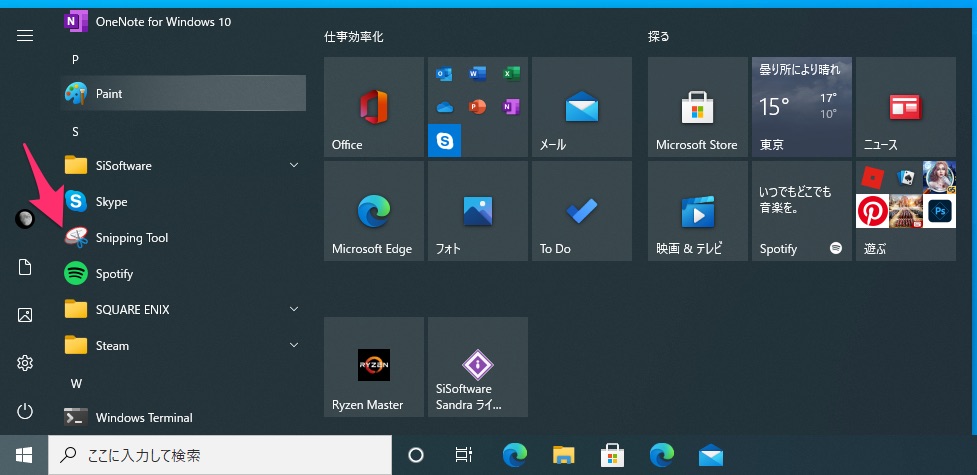Expand the SiSoftware folder chevron
The width and height of the screenshot is (977, 475).
pyautogui.click(x=294, y=165)
